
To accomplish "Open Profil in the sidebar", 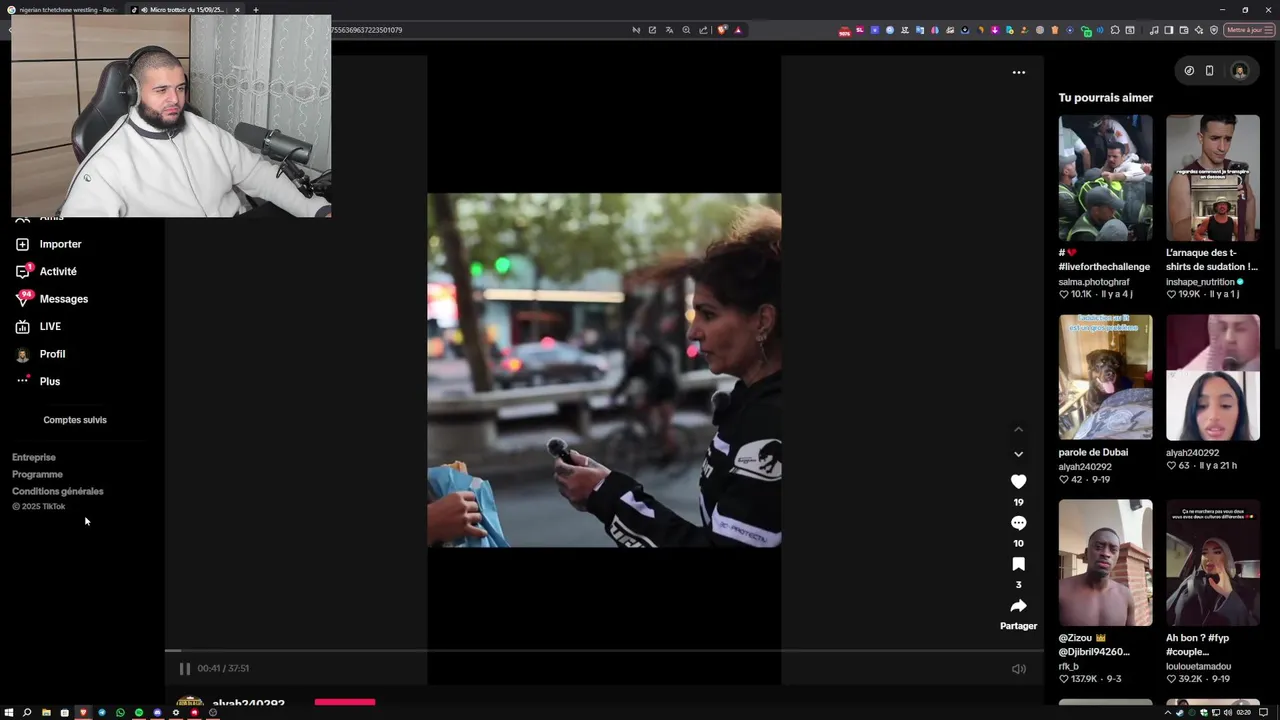I will click(52, 354).
